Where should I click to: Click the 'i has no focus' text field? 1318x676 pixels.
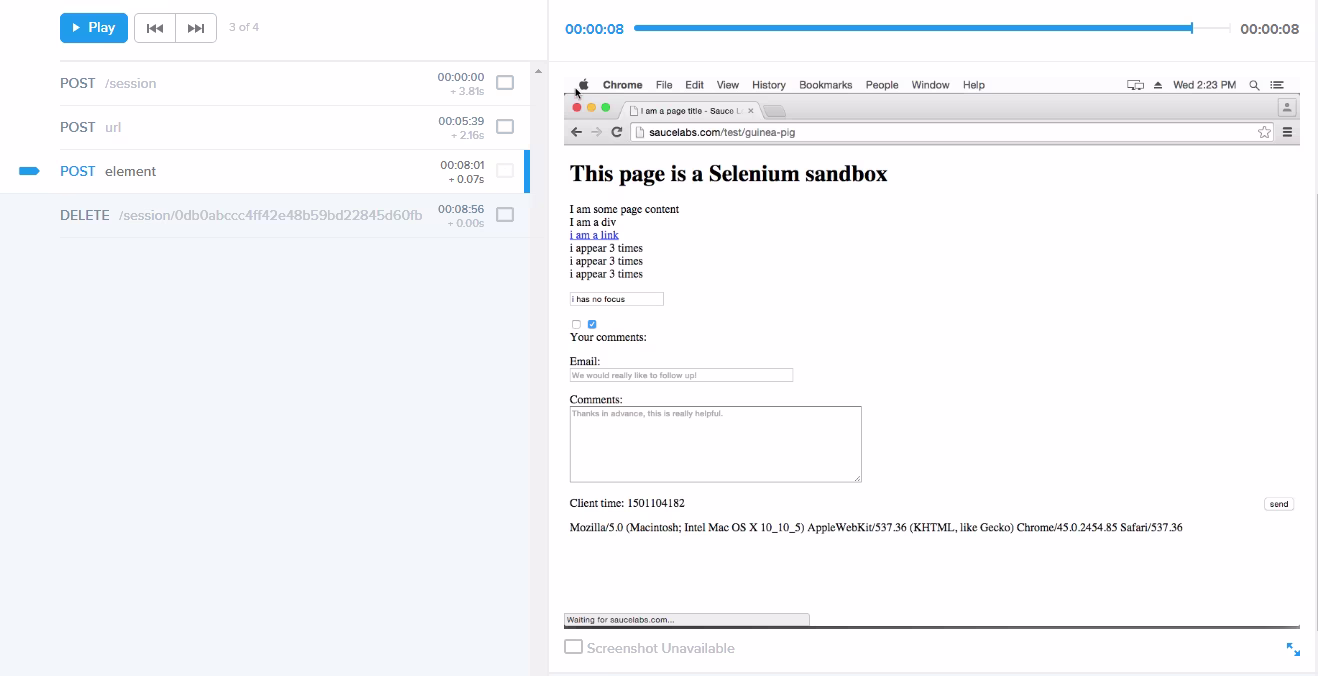pos(617,299)
